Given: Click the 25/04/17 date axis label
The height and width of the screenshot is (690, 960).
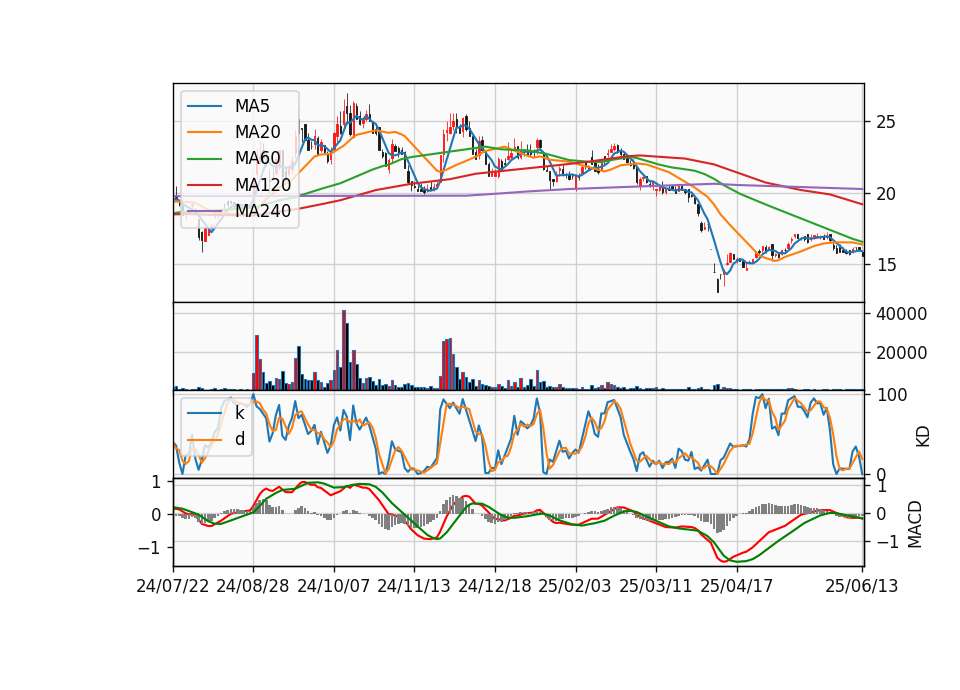Looking at the screenshot, I should [x=737, y=586].
